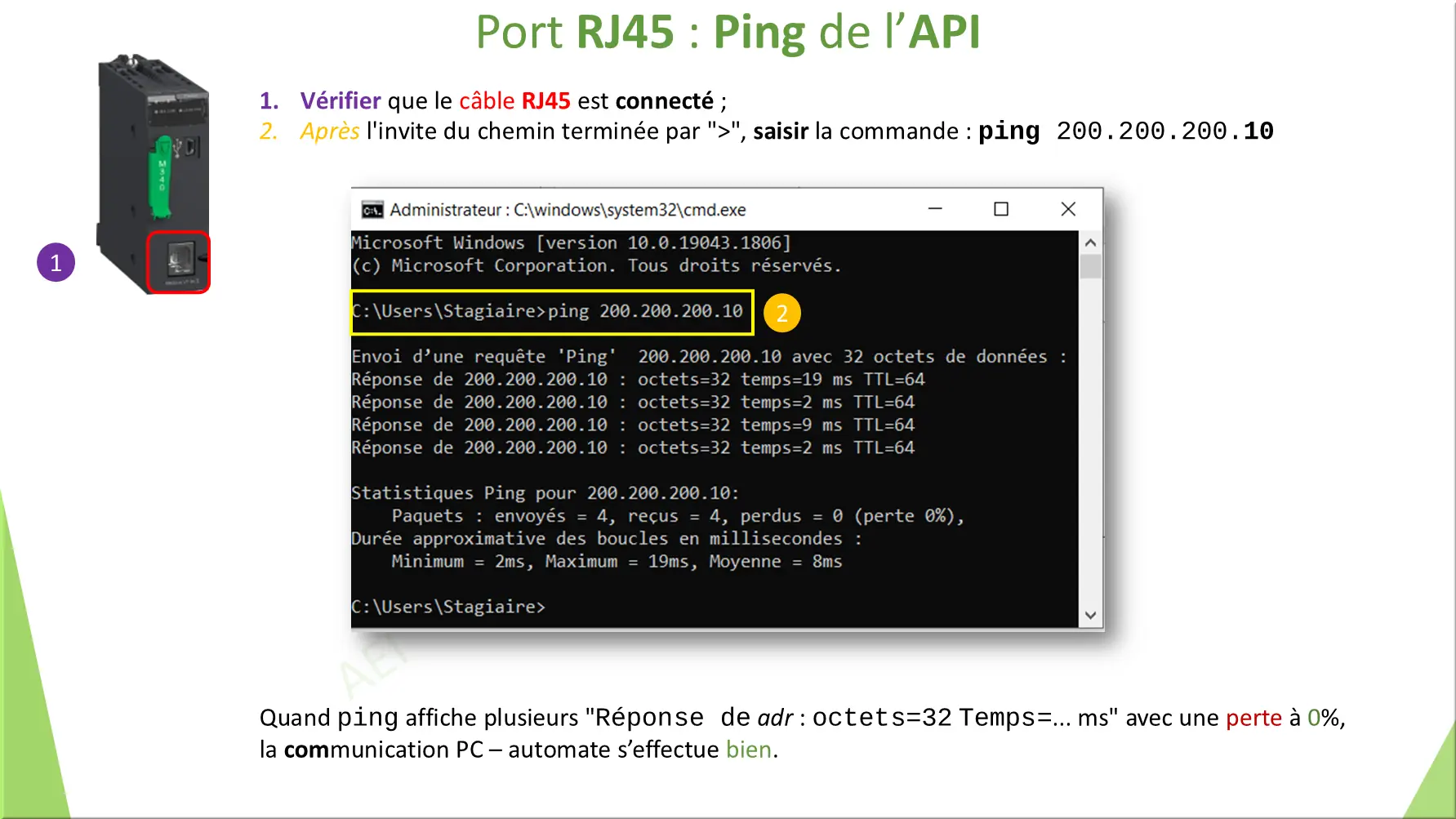
Task: Click the green card door on the PLC
Action: [x=163, y=176]
